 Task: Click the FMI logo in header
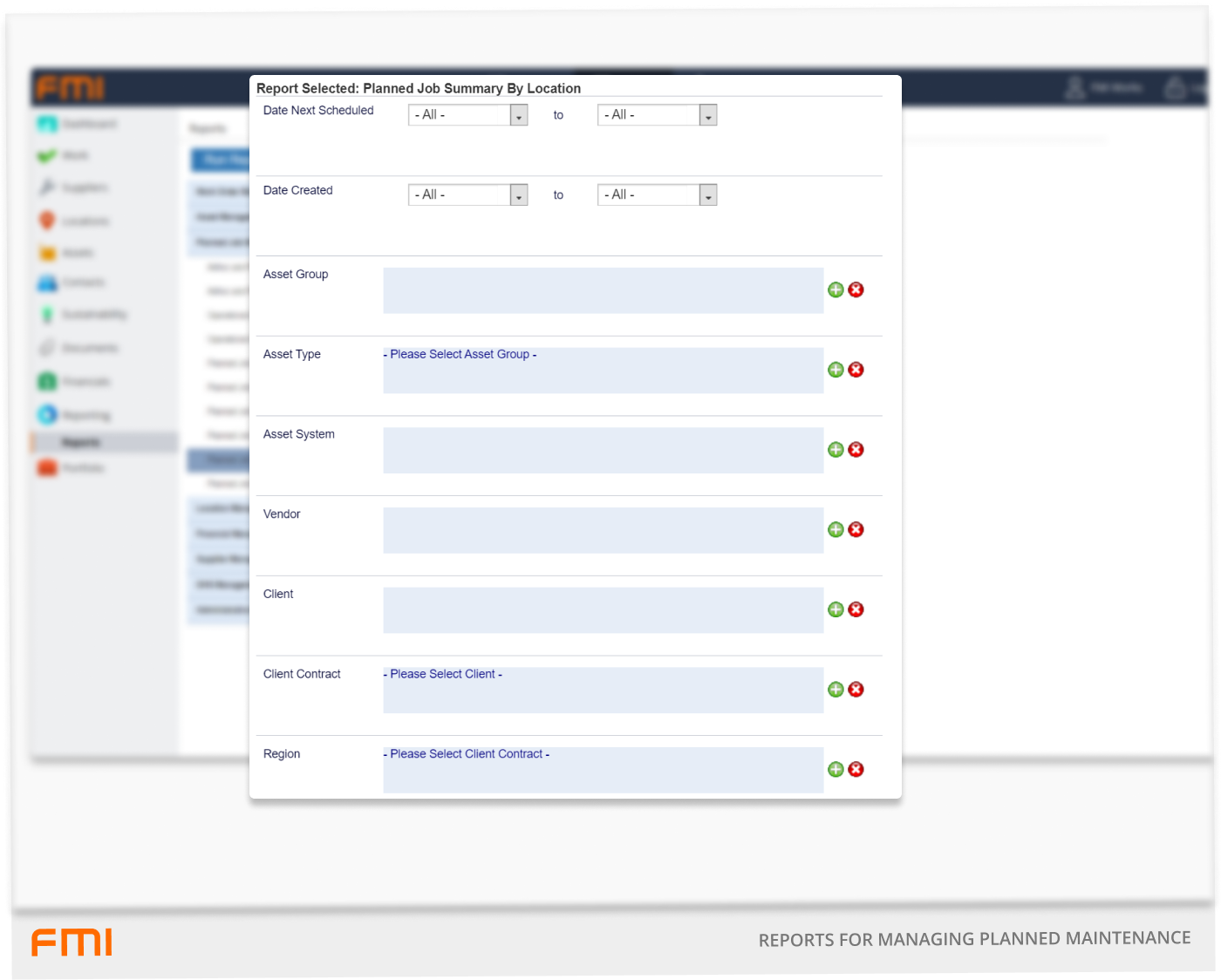point(70,88)
